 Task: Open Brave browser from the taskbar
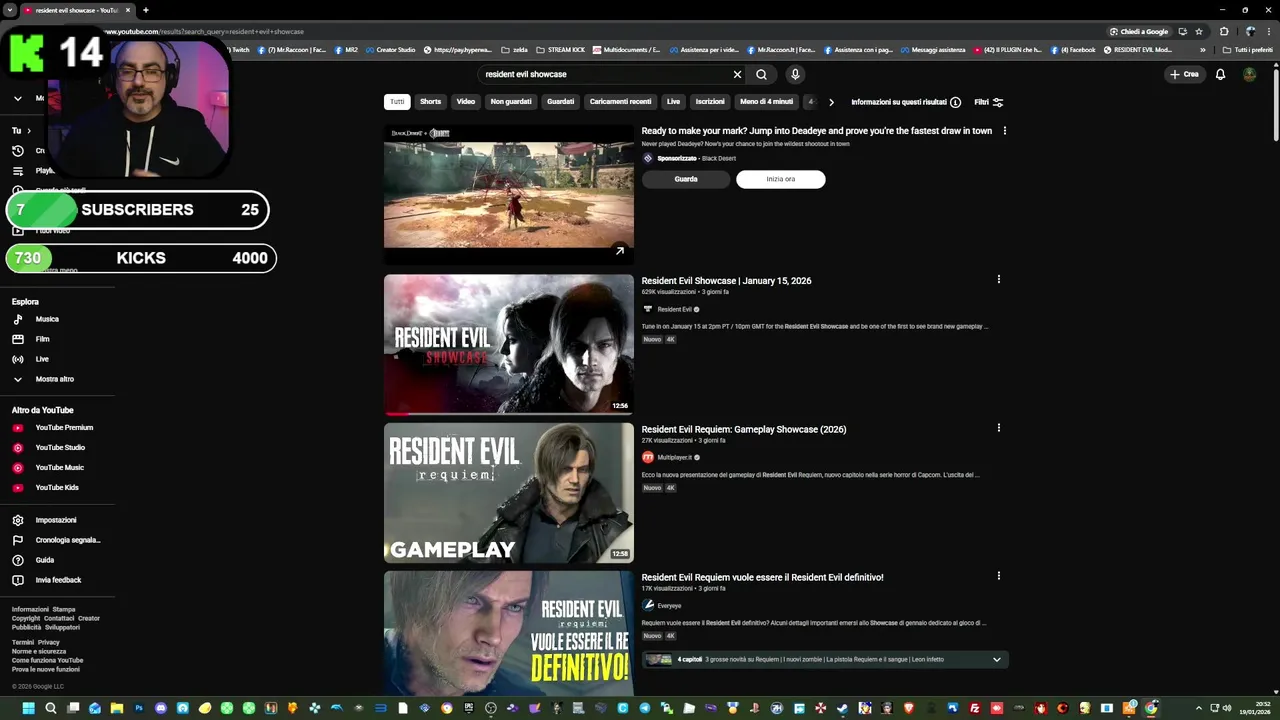pos(909,708)
